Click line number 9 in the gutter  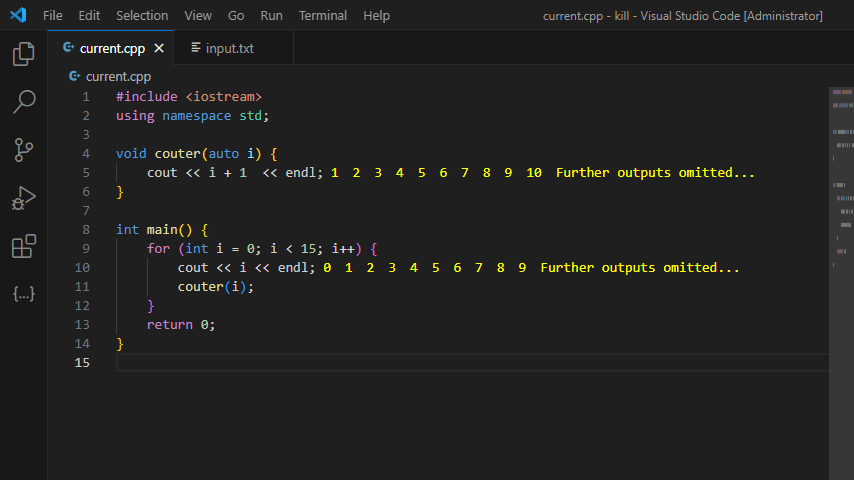(86, 248)
